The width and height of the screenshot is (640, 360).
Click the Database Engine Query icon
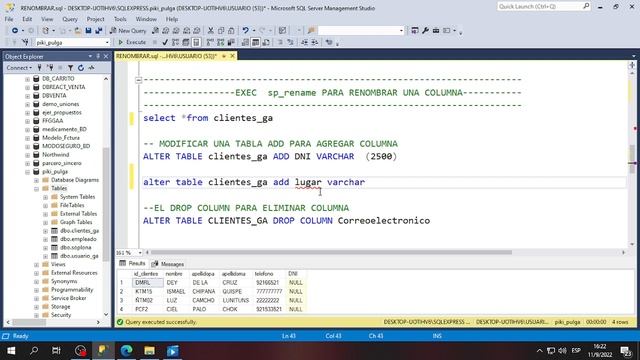tap(155, 31)
